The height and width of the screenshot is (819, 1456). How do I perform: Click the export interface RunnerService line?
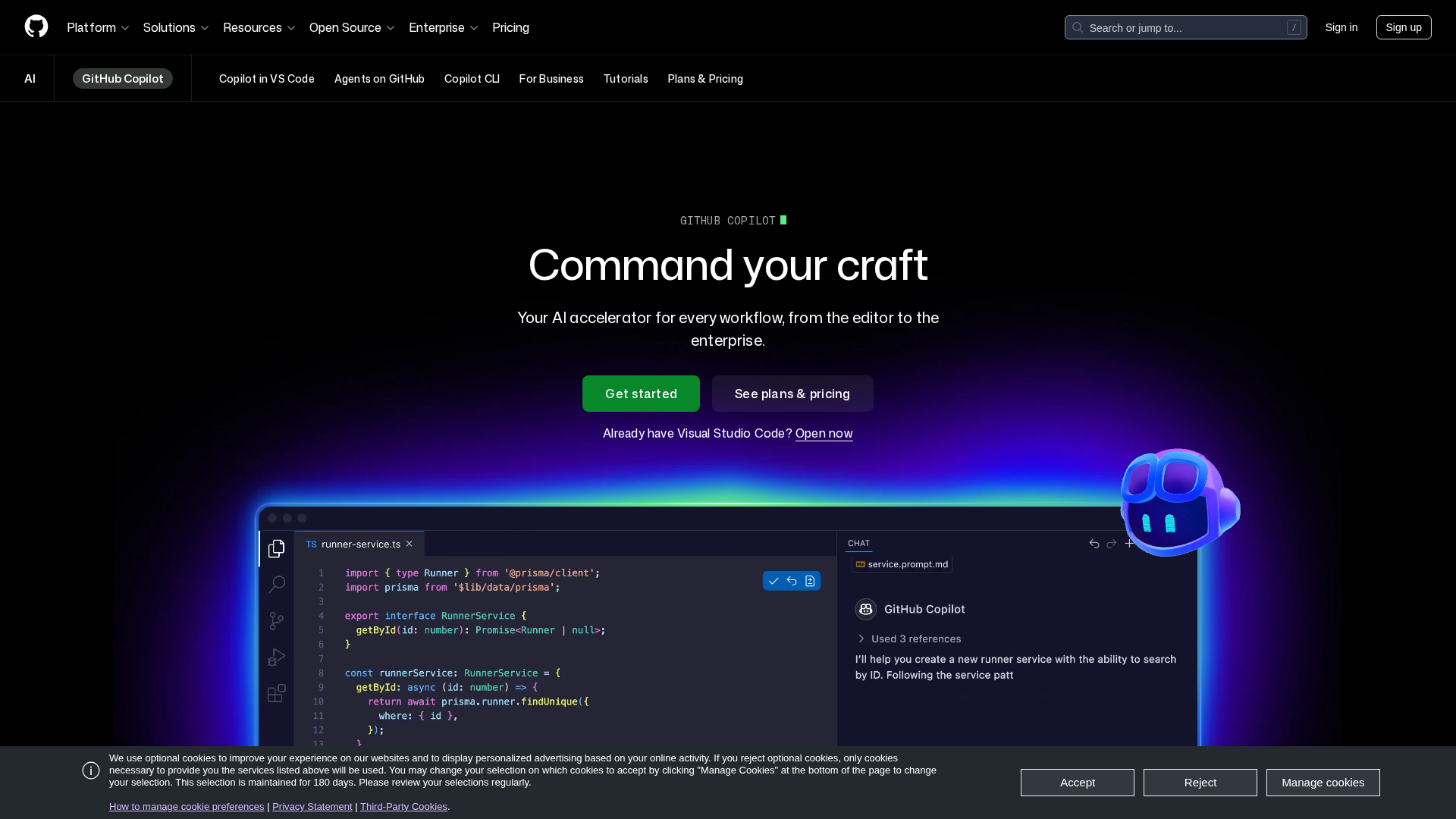435,616
